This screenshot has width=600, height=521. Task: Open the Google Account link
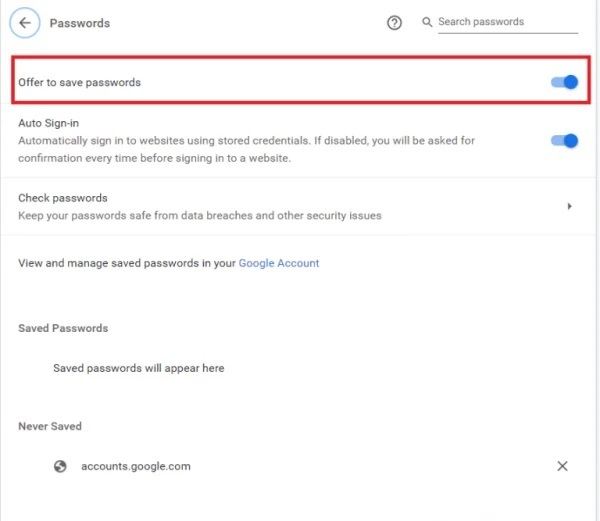coord(279,263)
